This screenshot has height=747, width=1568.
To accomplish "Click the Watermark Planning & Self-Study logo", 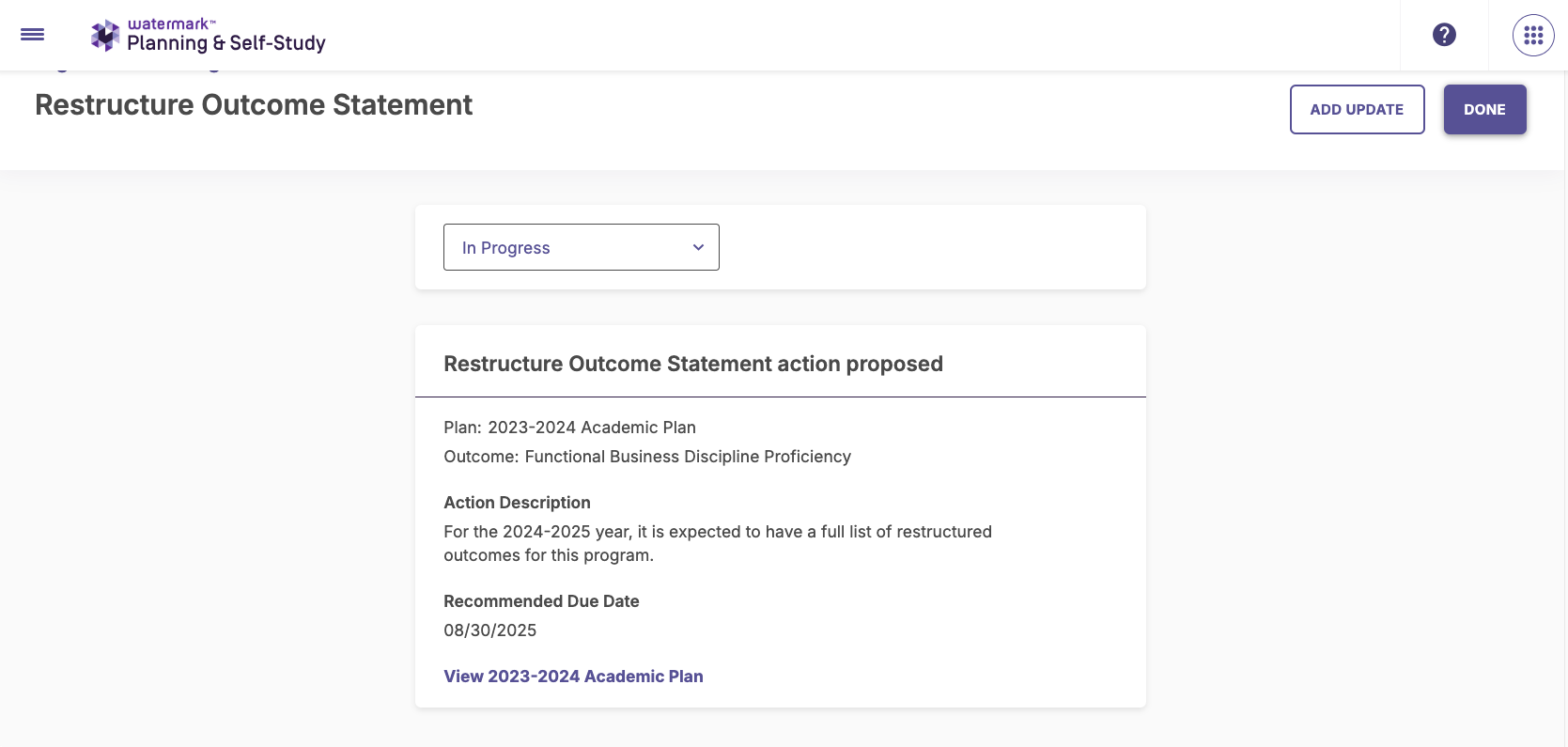I will tap(209, 36).
